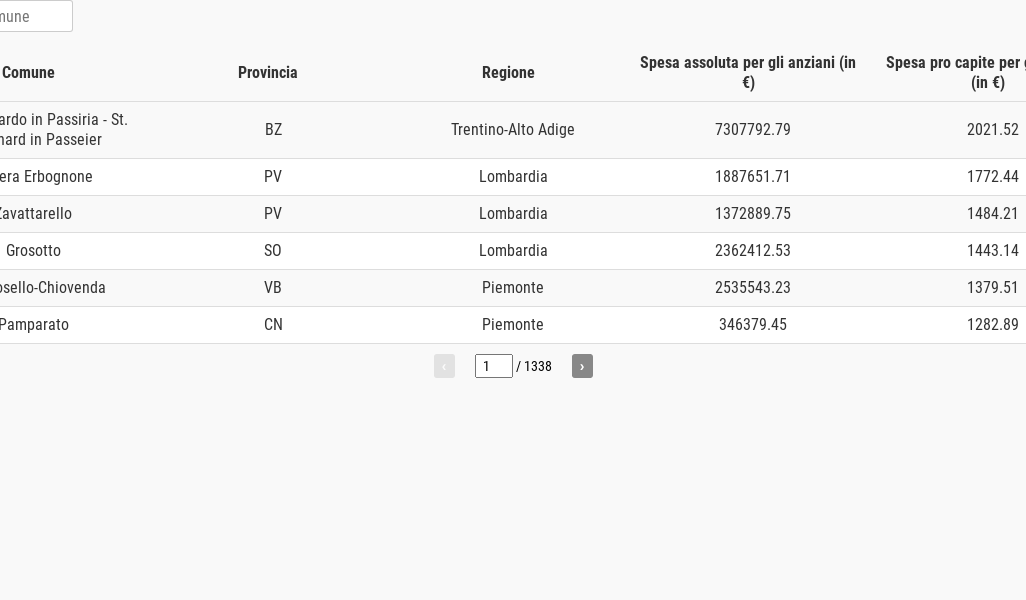
Task: Select the Pamparato comune row
Action: click(34, 324)
